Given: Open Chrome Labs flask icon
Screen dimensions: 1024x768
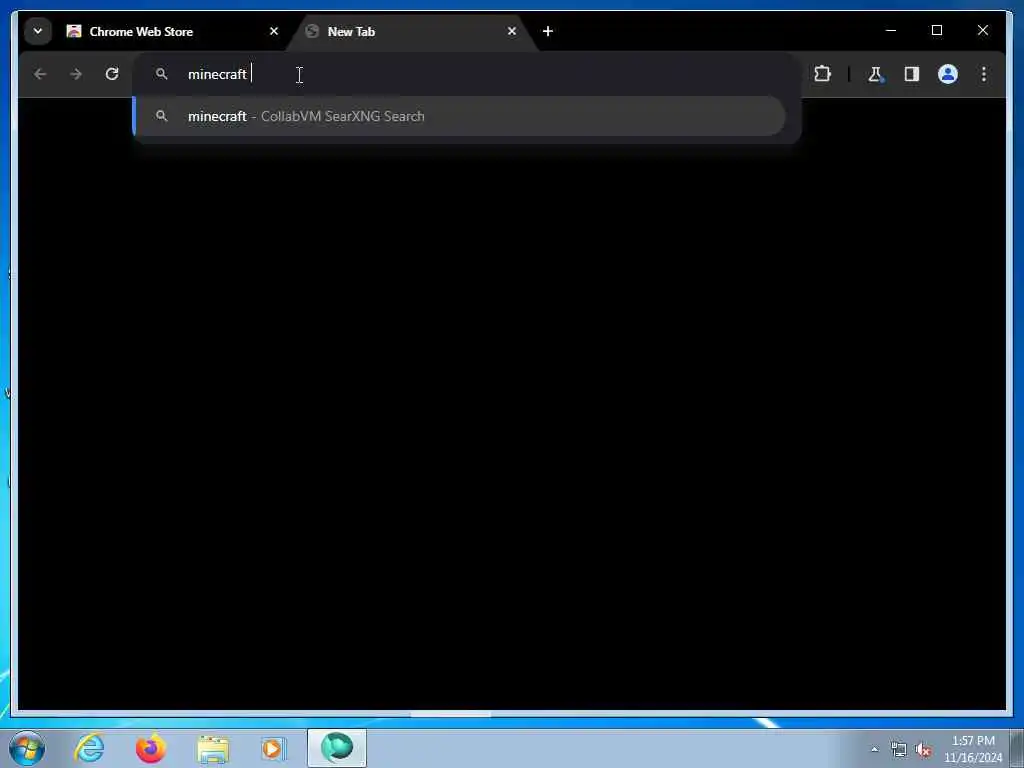Looking at the screenshot, I should (x=876, y=74).
